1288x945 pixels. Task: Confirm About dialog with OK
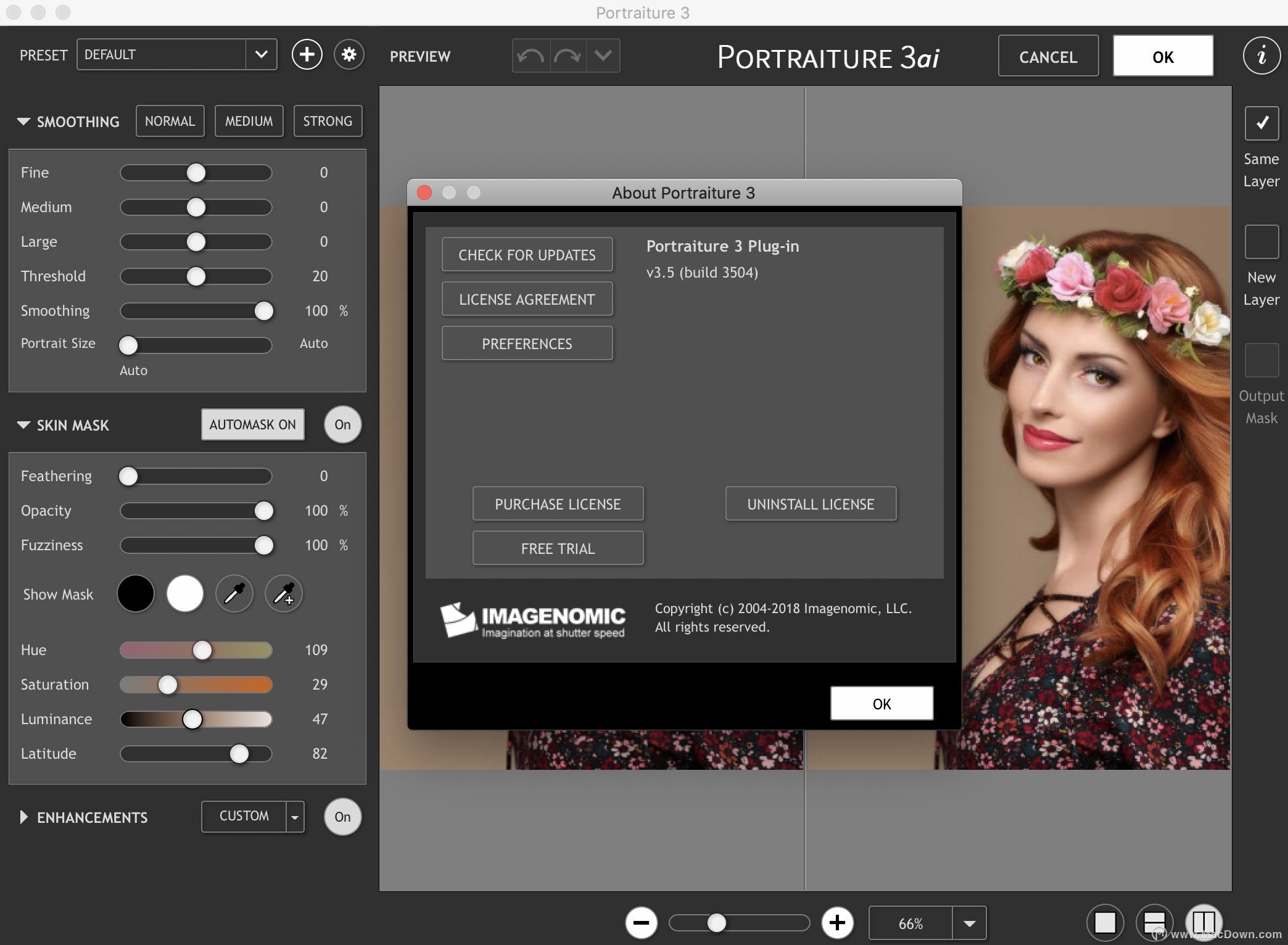click(881, 703)
